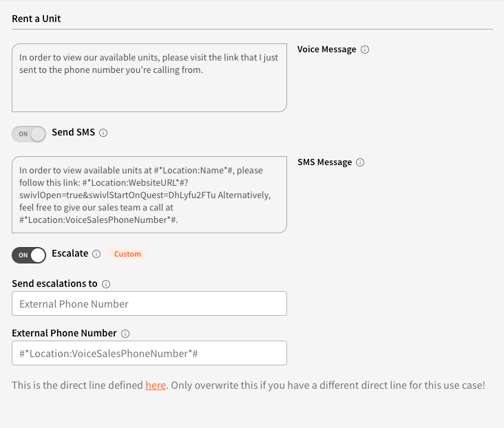The image size is (504, 428).
Task: Click the Escalate label text
Action: coord(70,254)
